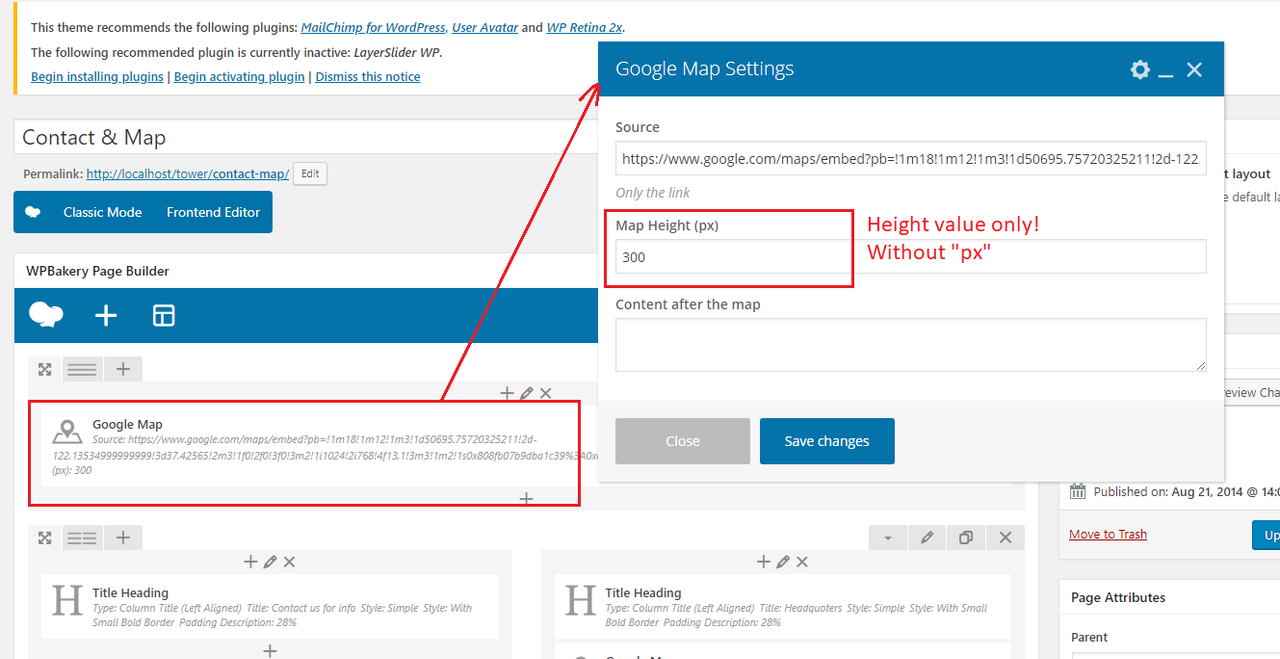1280x659 pixels.
Task: Open column layout control of second row
Action: click(82, 538)
